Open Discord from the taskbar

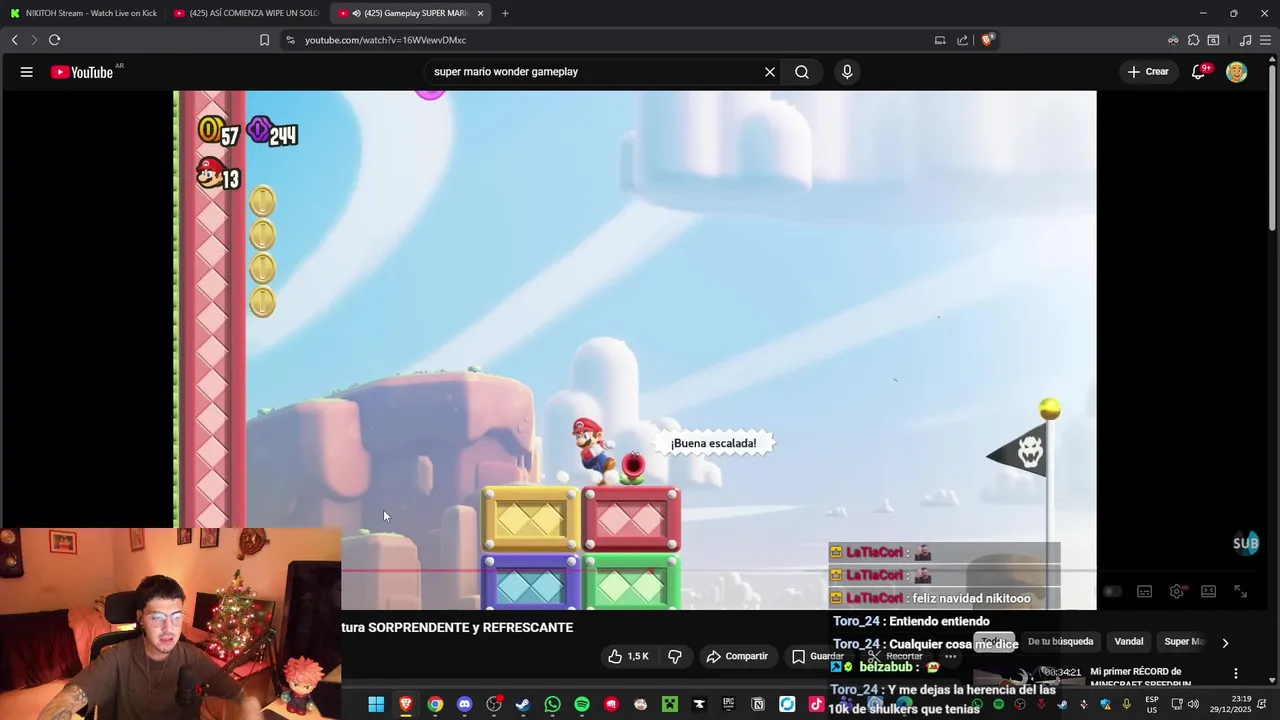coord(464,705)
